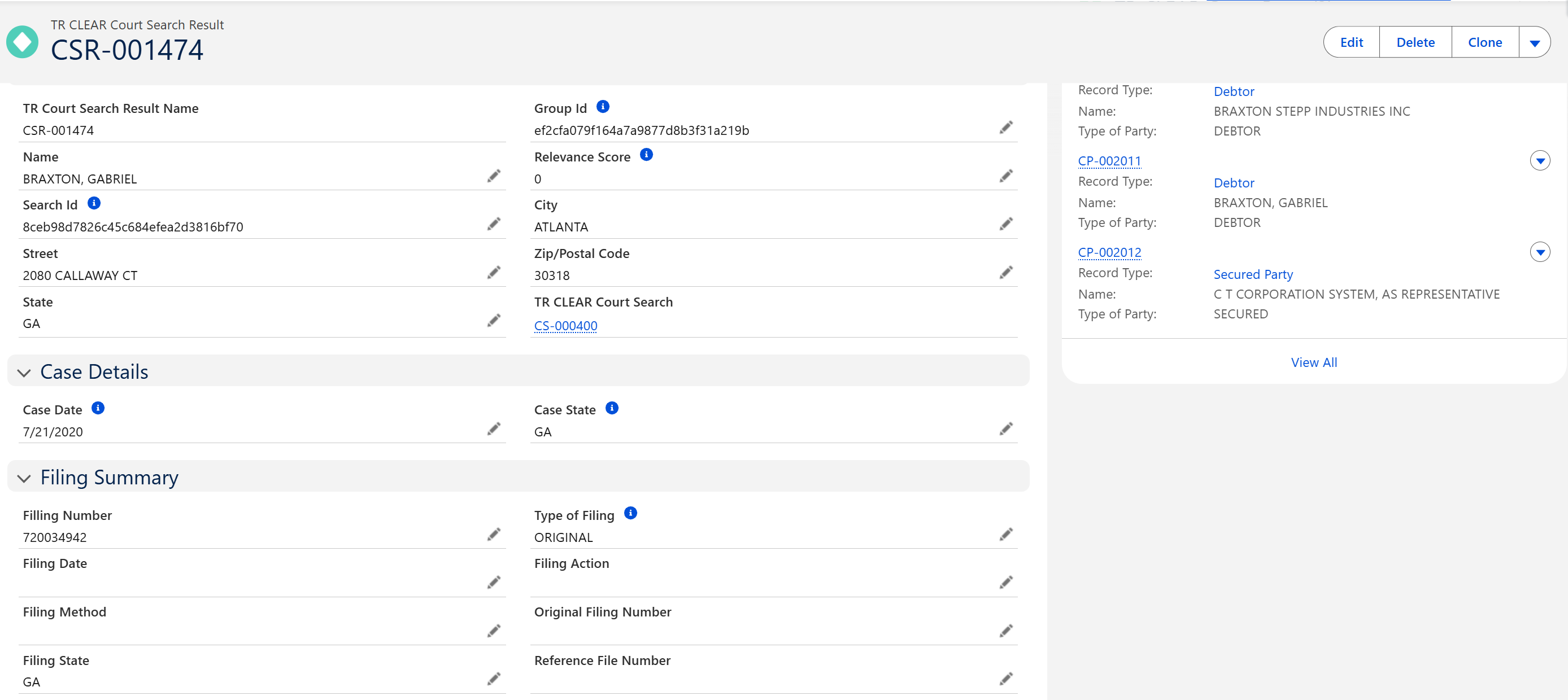The height and width of the screenshot is (700, 1568).
Task: Open the CP-002012 record link
Action: click(x=1109, y=252)
